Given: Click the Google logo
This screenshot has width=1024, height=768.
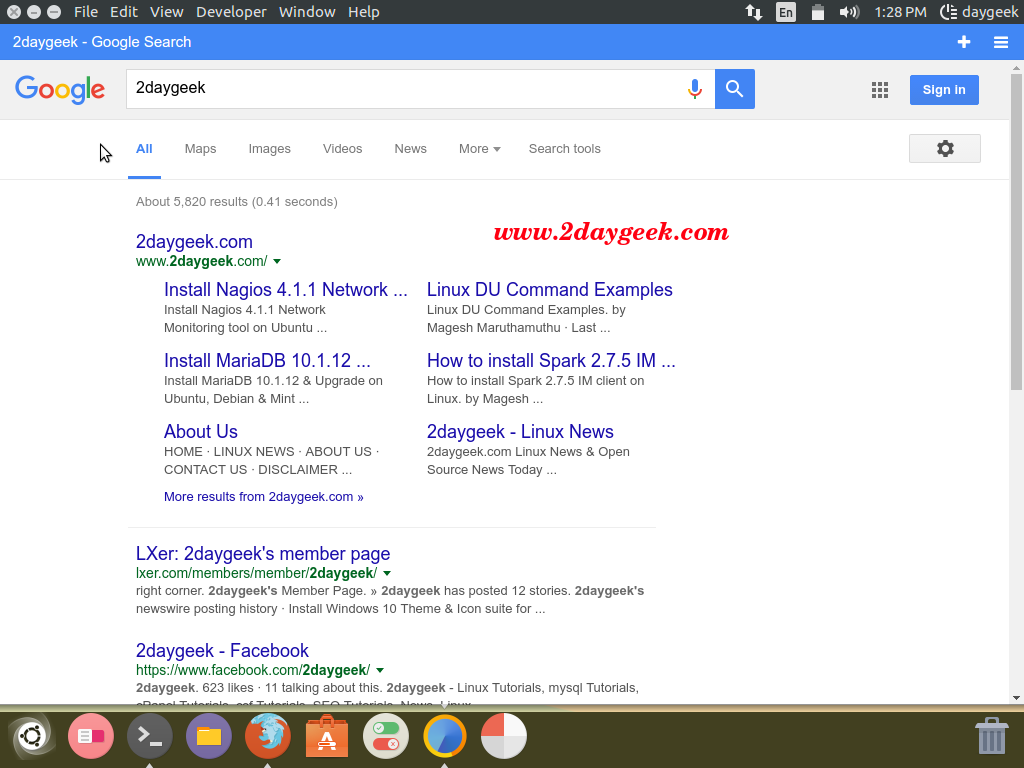Looking at the screenshot, I should click(60, 89).
